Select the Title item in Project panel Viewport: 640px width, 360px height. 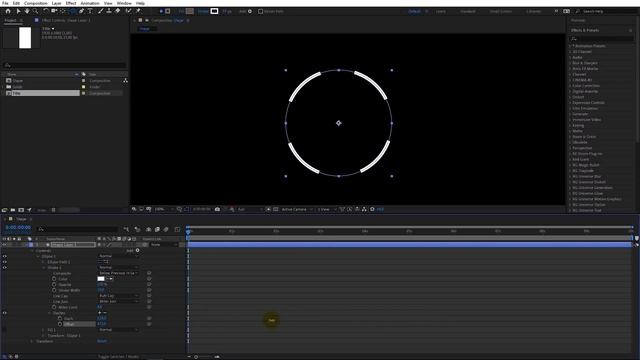[45, 93]
